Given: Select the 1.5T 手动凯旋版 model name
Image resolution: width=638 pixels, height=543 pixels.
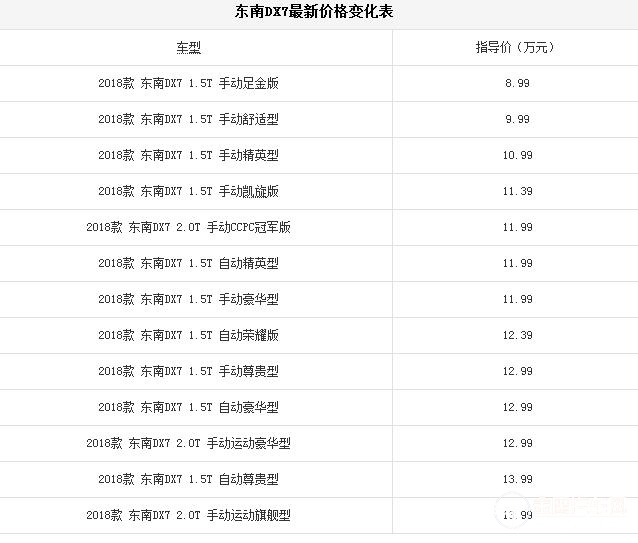Looking at the screenshot, I should (188, 191).
